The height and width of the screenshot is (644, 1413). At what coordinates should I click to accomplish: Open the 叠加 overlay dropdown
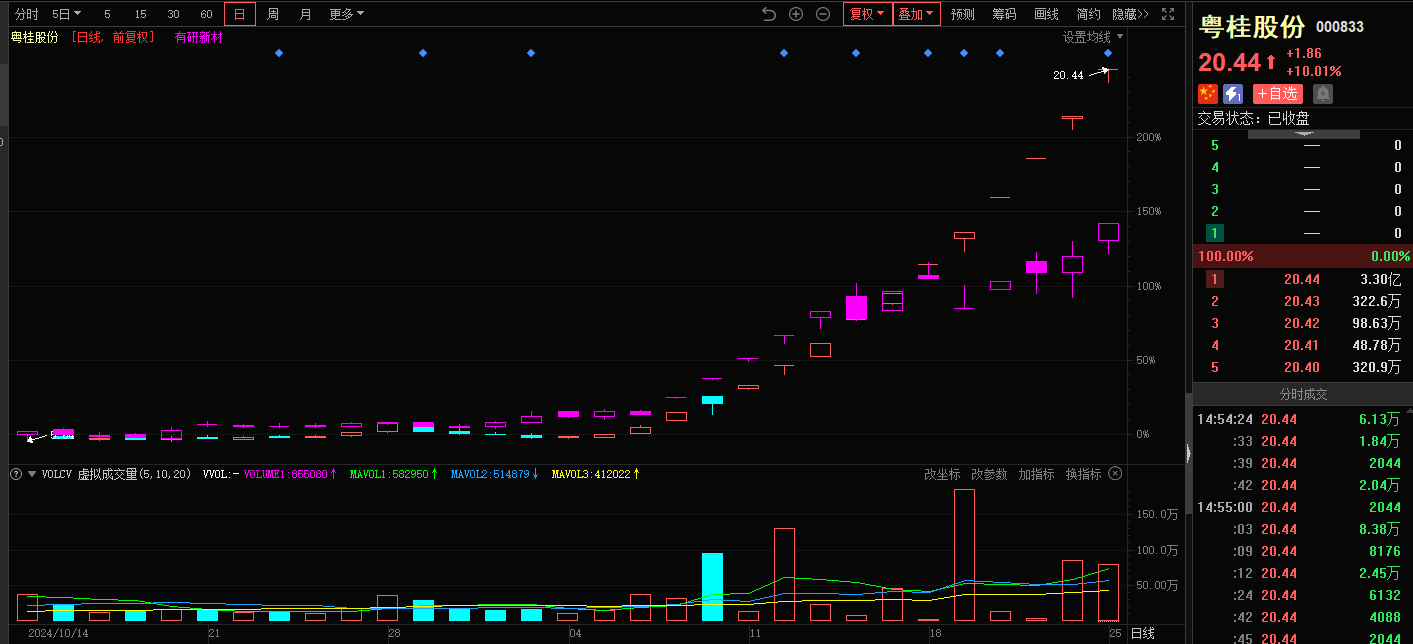916,14
